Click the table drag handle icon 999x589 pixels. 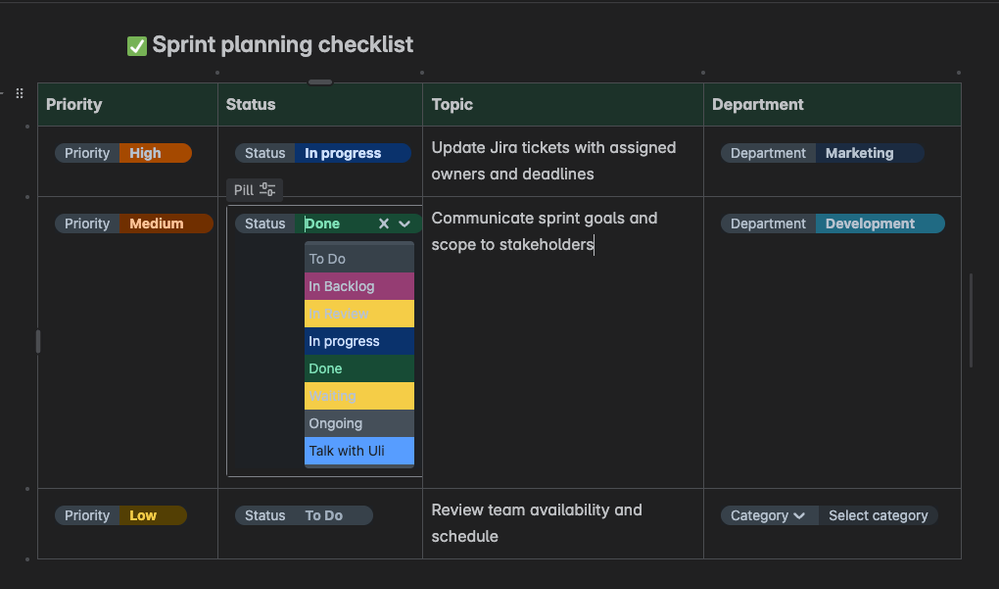tap(19, 93)
